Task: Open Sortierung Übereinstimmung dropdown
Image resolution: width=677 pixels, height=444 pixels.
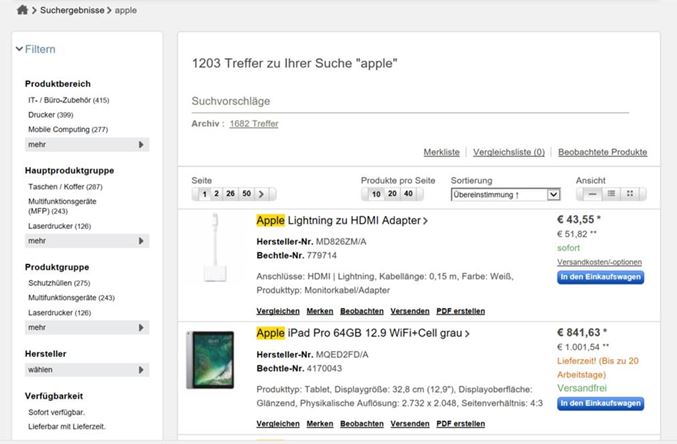Action: (505, 195)
